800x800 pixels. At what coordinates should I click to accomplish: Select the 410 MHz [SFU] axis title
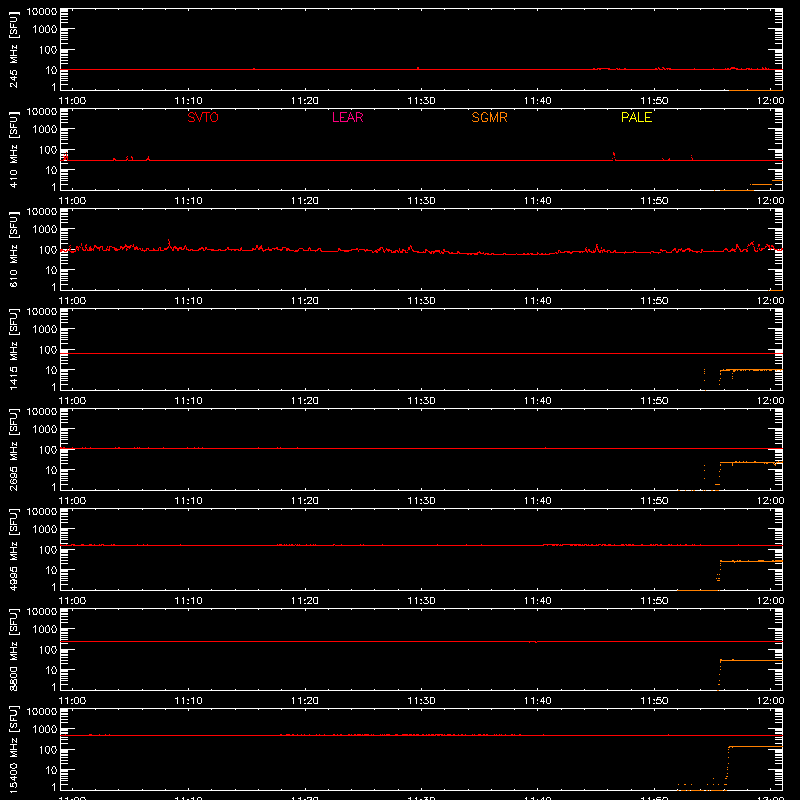tap(14, 149)
